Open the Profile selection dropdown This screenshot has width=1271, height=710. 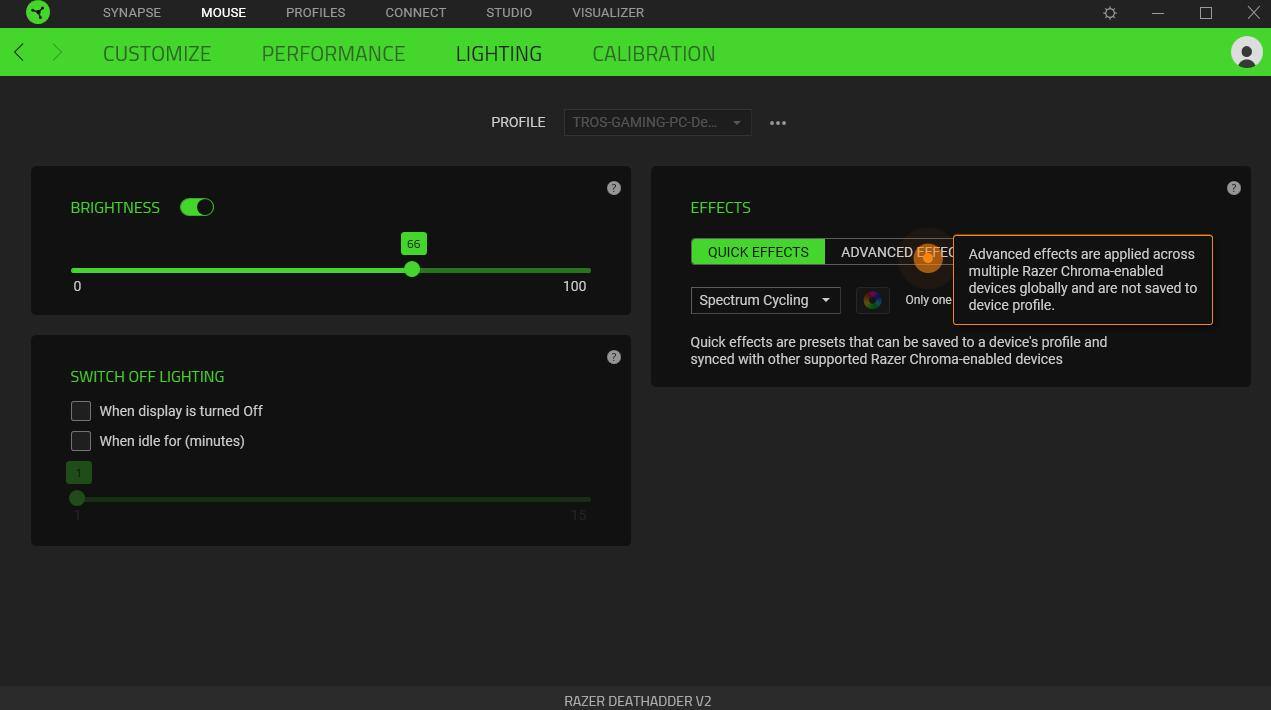click(657, 123)
